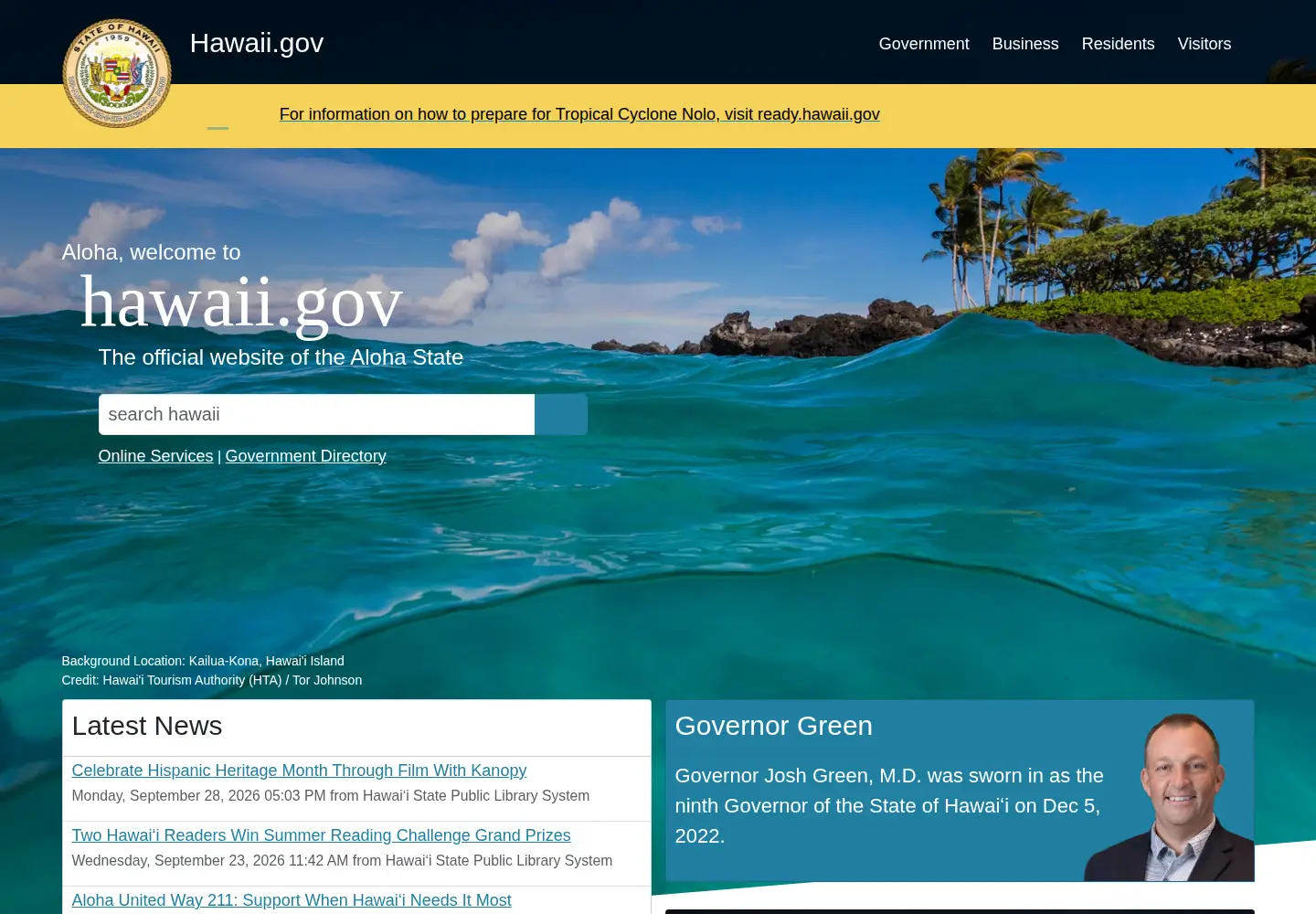Screen dimensions: 1316x914
Task: Click the Governor sworn-in description text
Action: (x=889, y=805)
